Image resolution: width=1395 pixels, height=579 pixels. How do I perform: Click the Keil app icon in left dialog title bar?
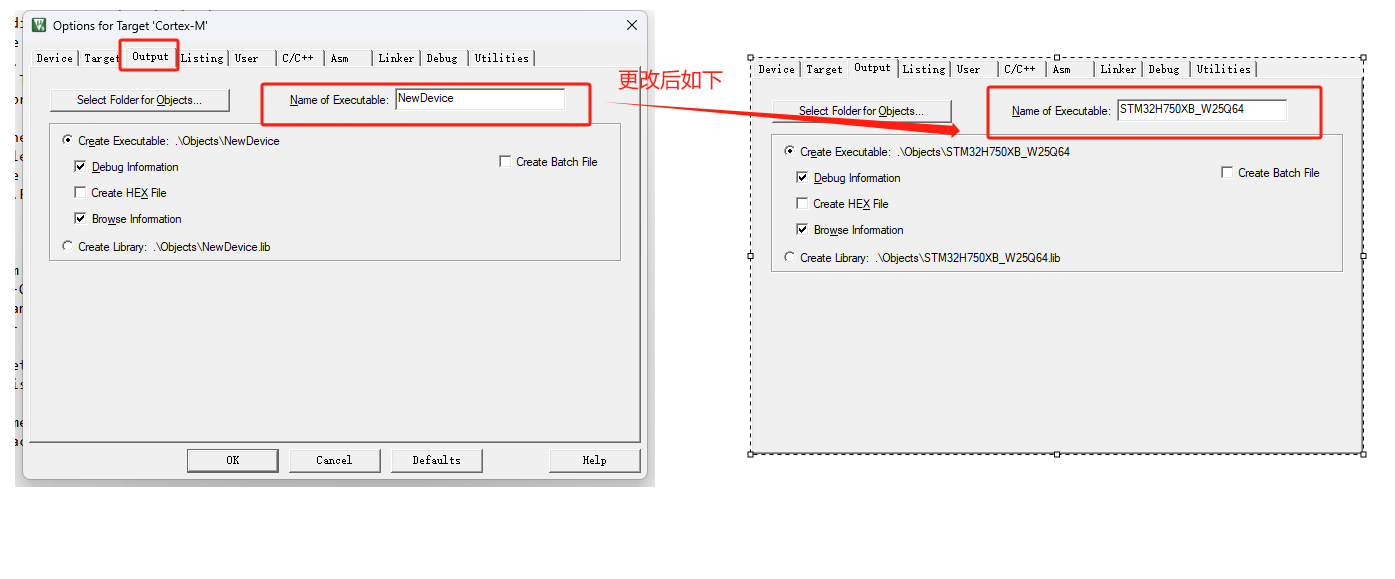39,25
